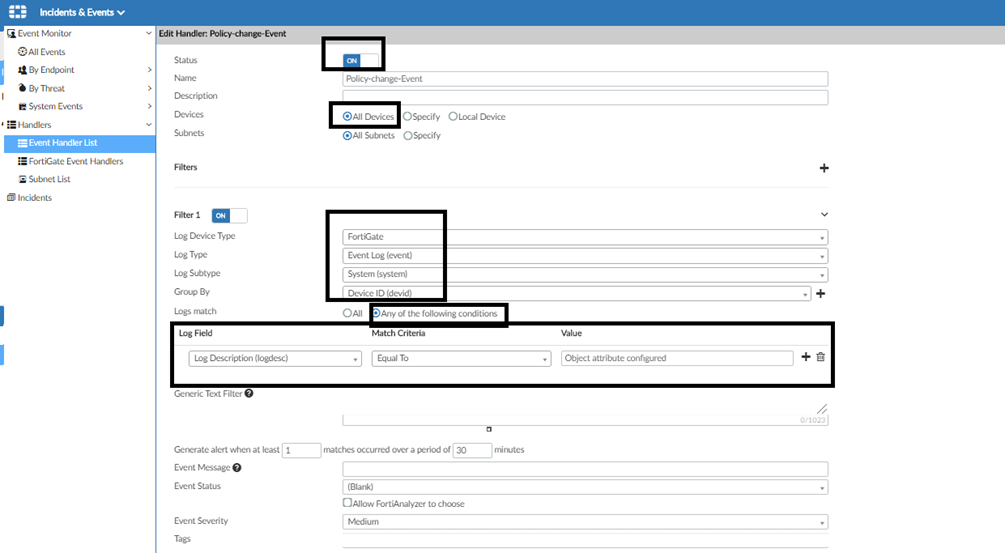The height and width of the screenshot is (553, 1005).
Task: Open the Log Device Type dropdown
Action: [x=585, y=237]
